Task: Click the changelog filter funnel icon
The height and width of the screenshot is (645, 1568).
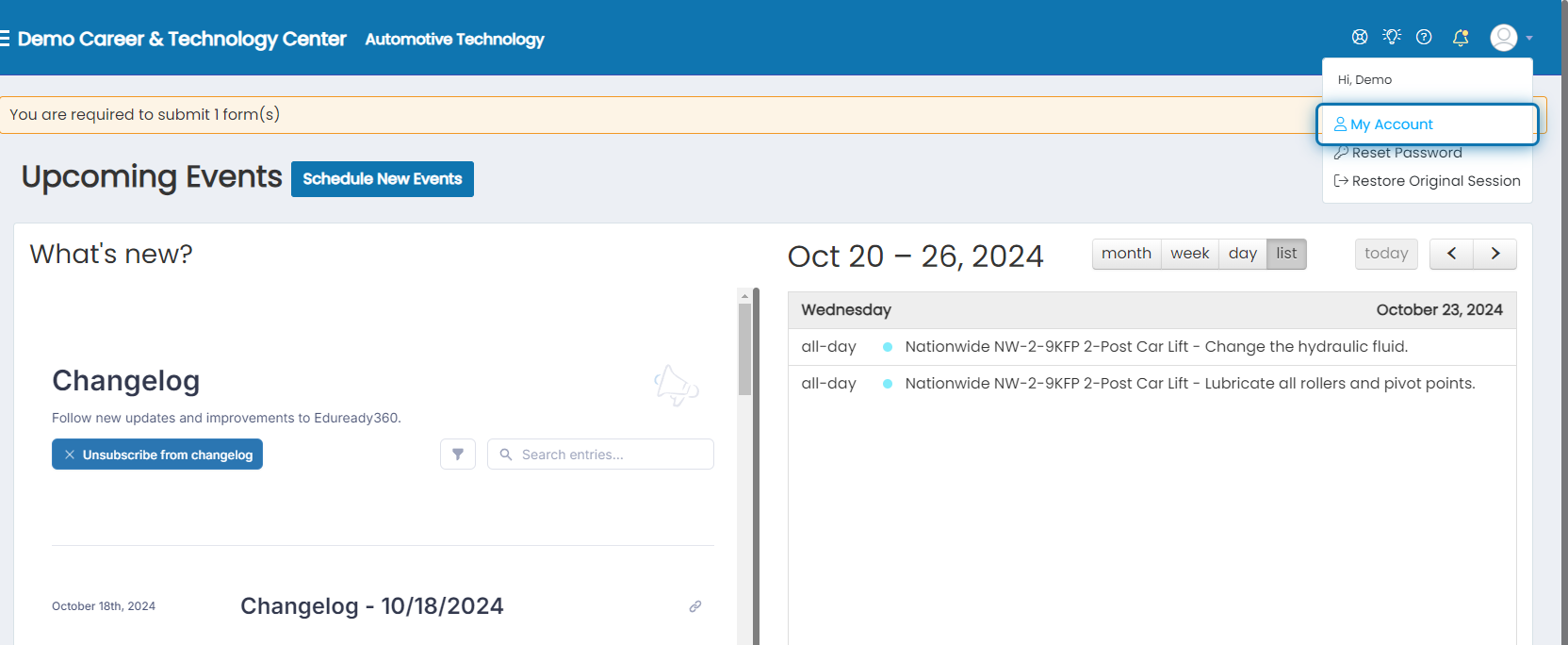Action: point(458,455)
